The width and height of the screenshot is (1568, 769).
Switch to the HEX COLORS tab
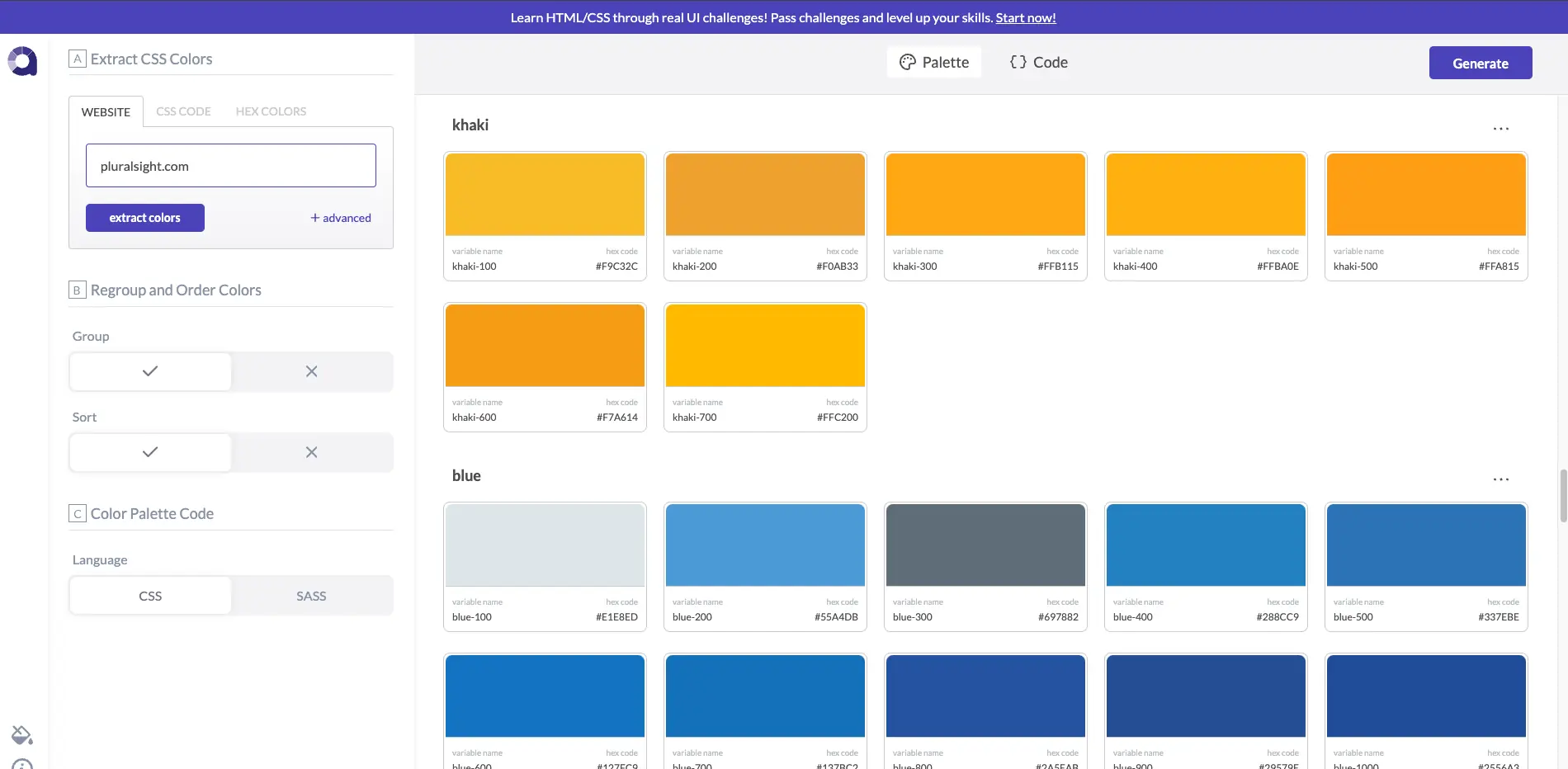pyautogui.click(x=271, y=111)
